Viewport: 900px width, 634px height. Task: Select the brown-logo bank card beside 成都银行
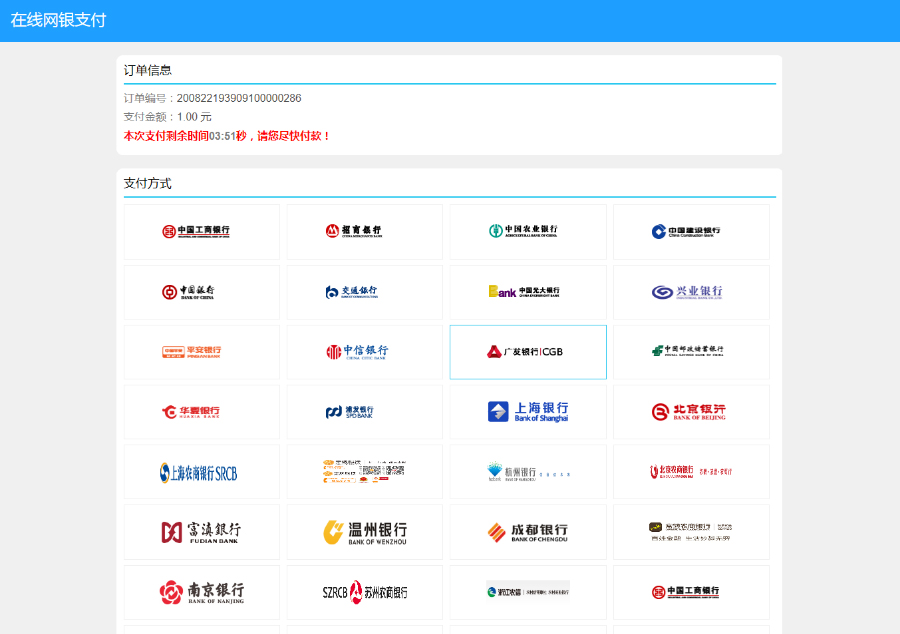(691, 532)
